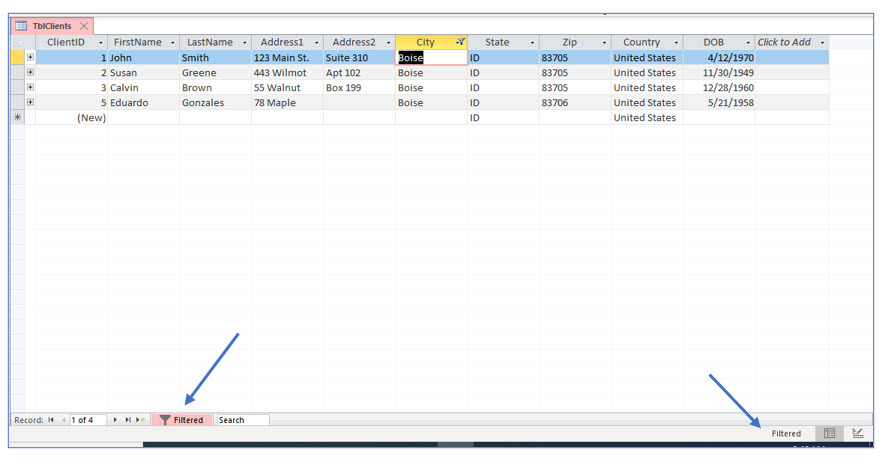Viewport: 884px width, 460px height.
Task: Open the LastName column dropdown
Action: point(245,43)
